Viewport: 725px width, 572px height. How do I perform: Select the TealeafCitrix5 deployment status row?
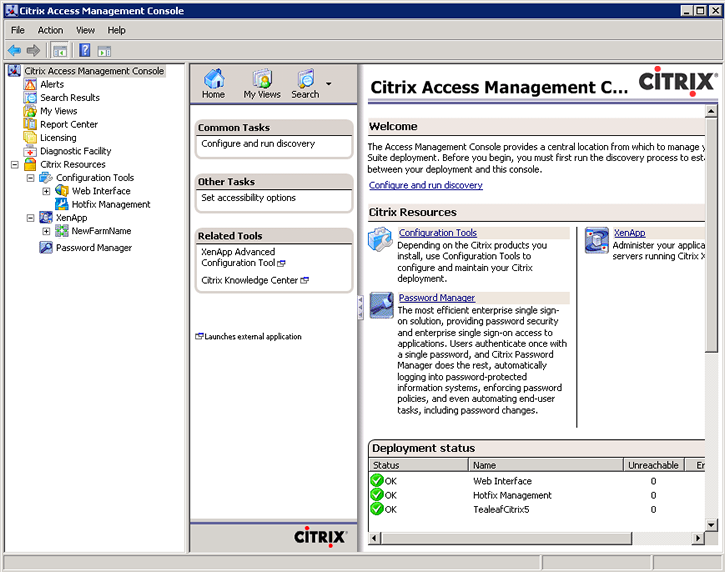537,510
